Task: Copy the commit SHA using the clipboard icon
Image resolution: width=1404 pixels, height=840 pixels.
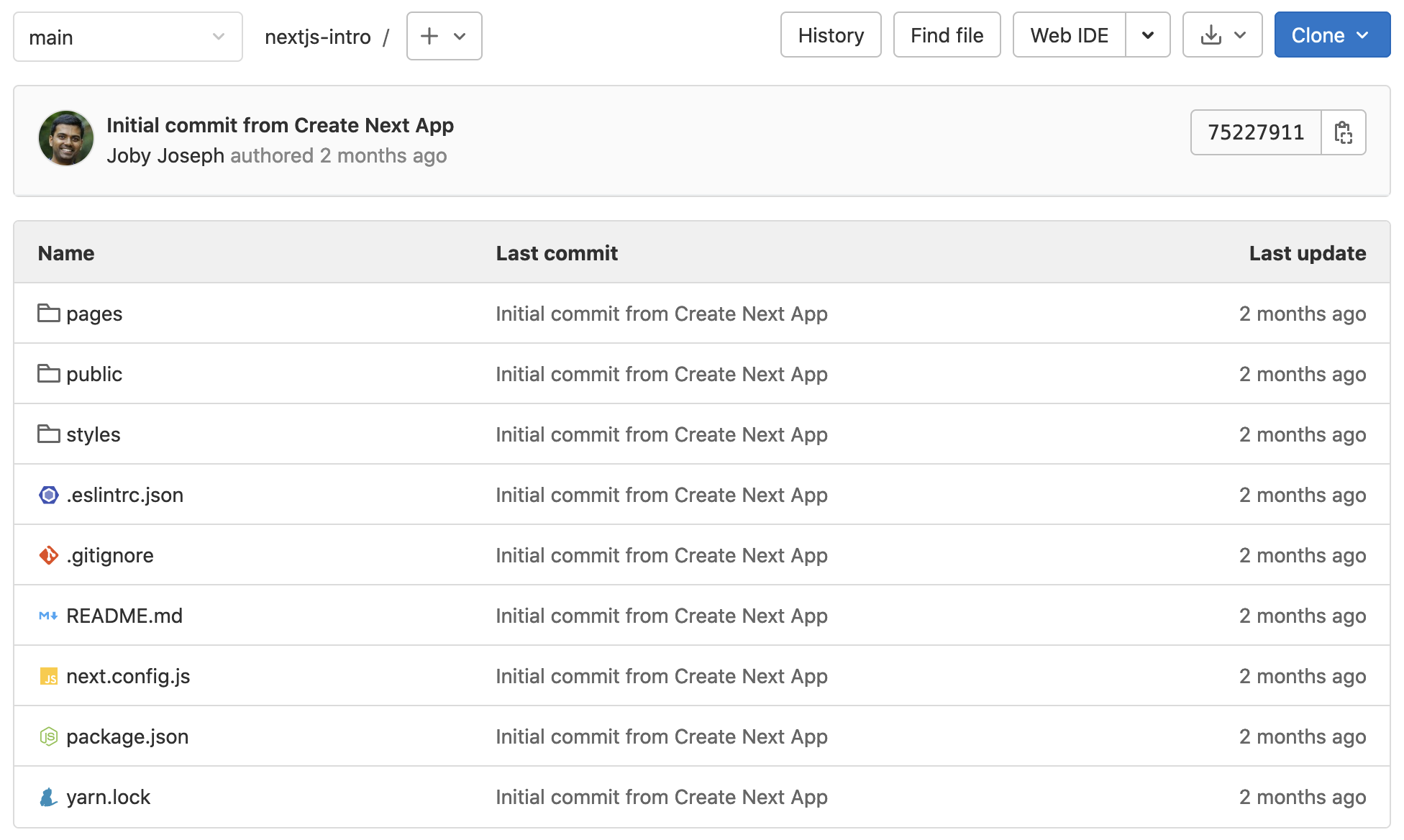Action: click(1344, 132)
